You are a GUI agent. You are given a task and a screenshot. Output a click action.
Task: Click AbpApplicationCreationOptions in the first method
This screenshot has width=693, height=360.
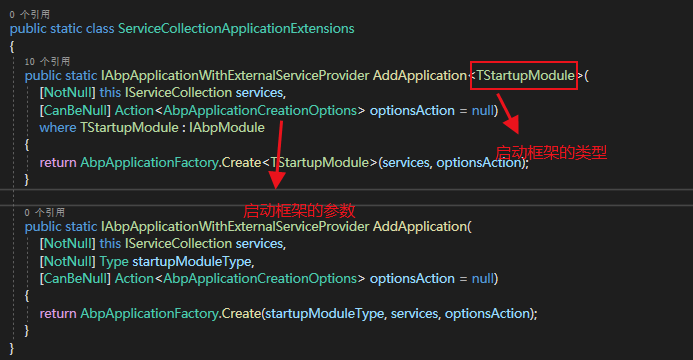tap(260, 110)
